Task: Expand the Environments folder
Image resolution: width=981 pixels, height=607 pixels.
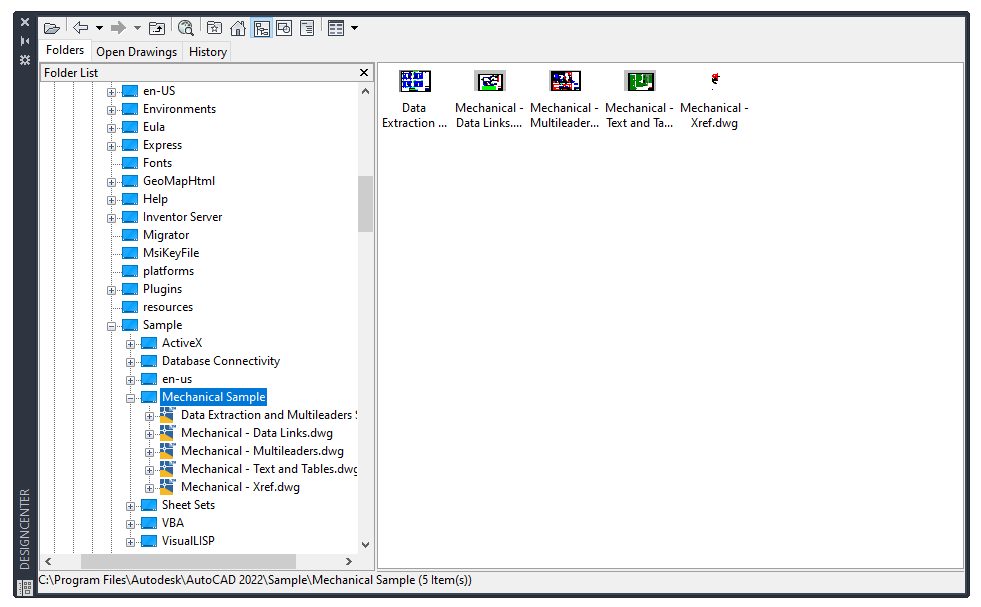Action: pyautogui.click(x=111, y=110)
